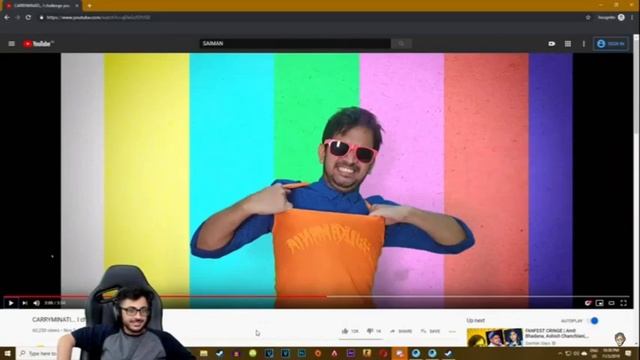This screenshot has width=640, height=360.
Task: Skip to the next video
Action: (24, 303)
